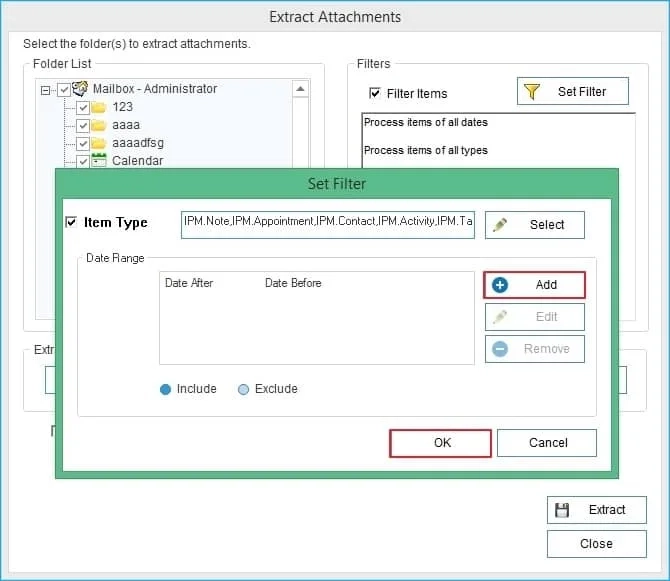This screenshot has width=670, height=581.
Task: Cancel the Set Filter dialog
Action: [x=547, y=443]
